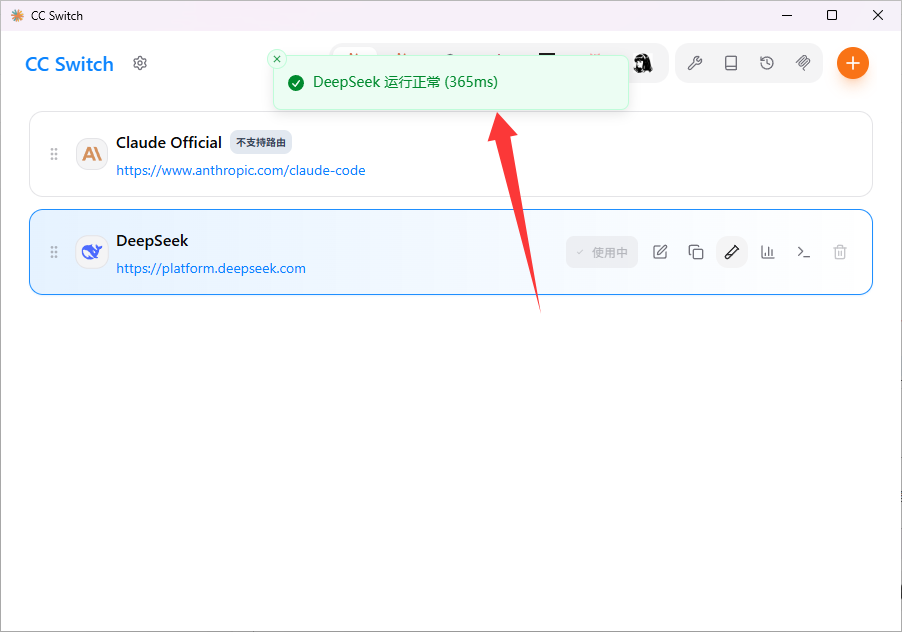
Task: Click the orange add provider plus button
Action: [853, 63]
